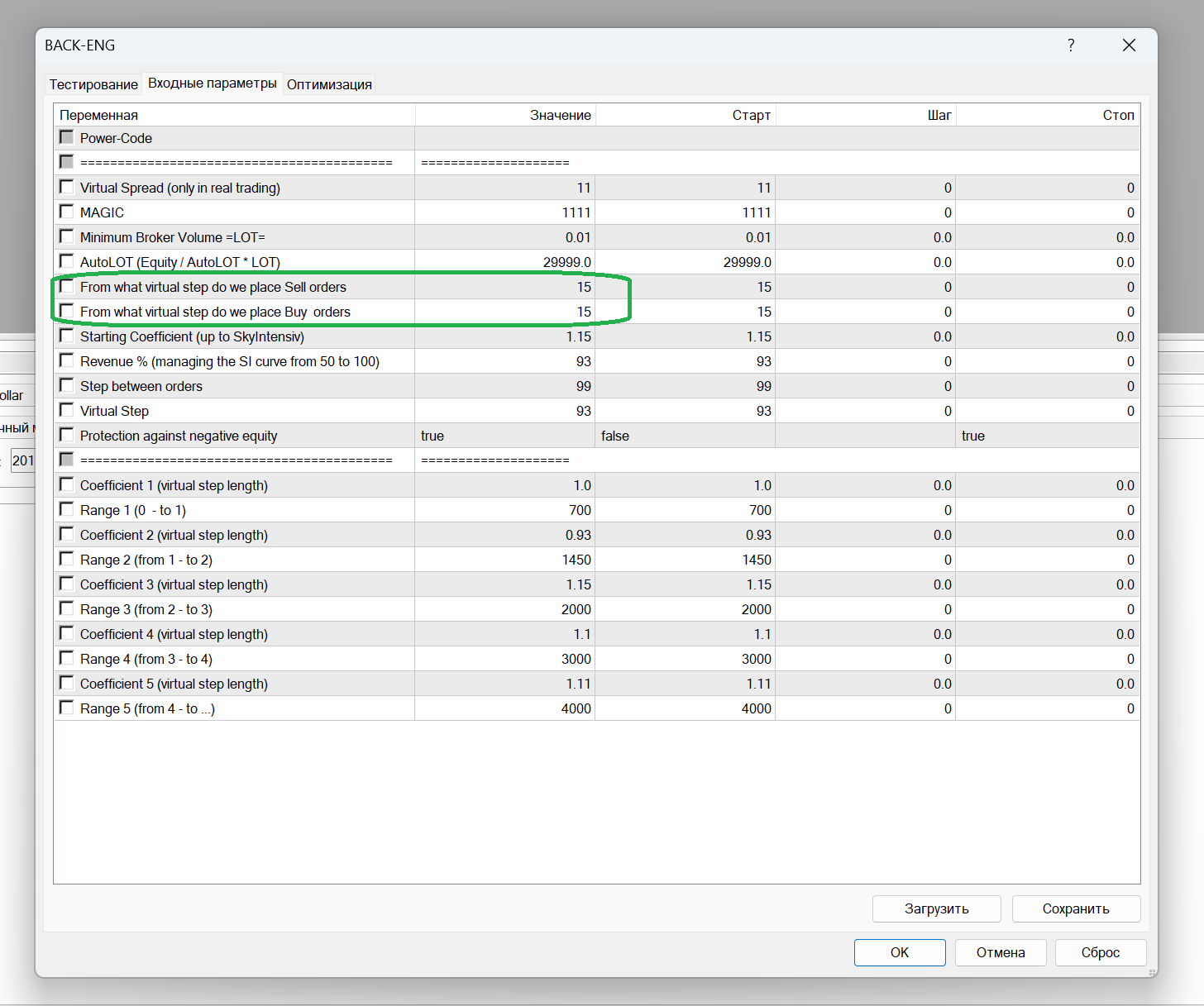Click the Загрузить button

936,908
